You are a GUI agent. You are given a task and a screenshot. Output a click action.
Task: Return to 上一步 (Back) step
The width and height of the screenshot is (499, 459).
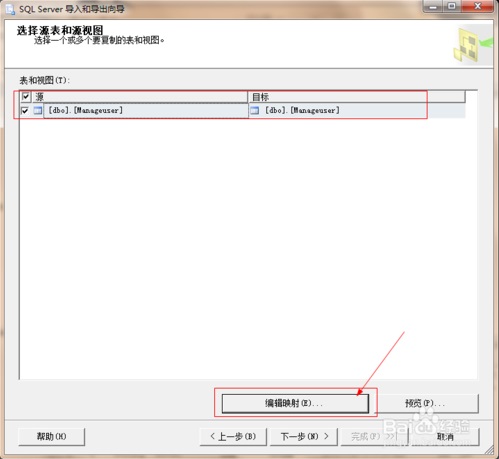pos(233,436)
